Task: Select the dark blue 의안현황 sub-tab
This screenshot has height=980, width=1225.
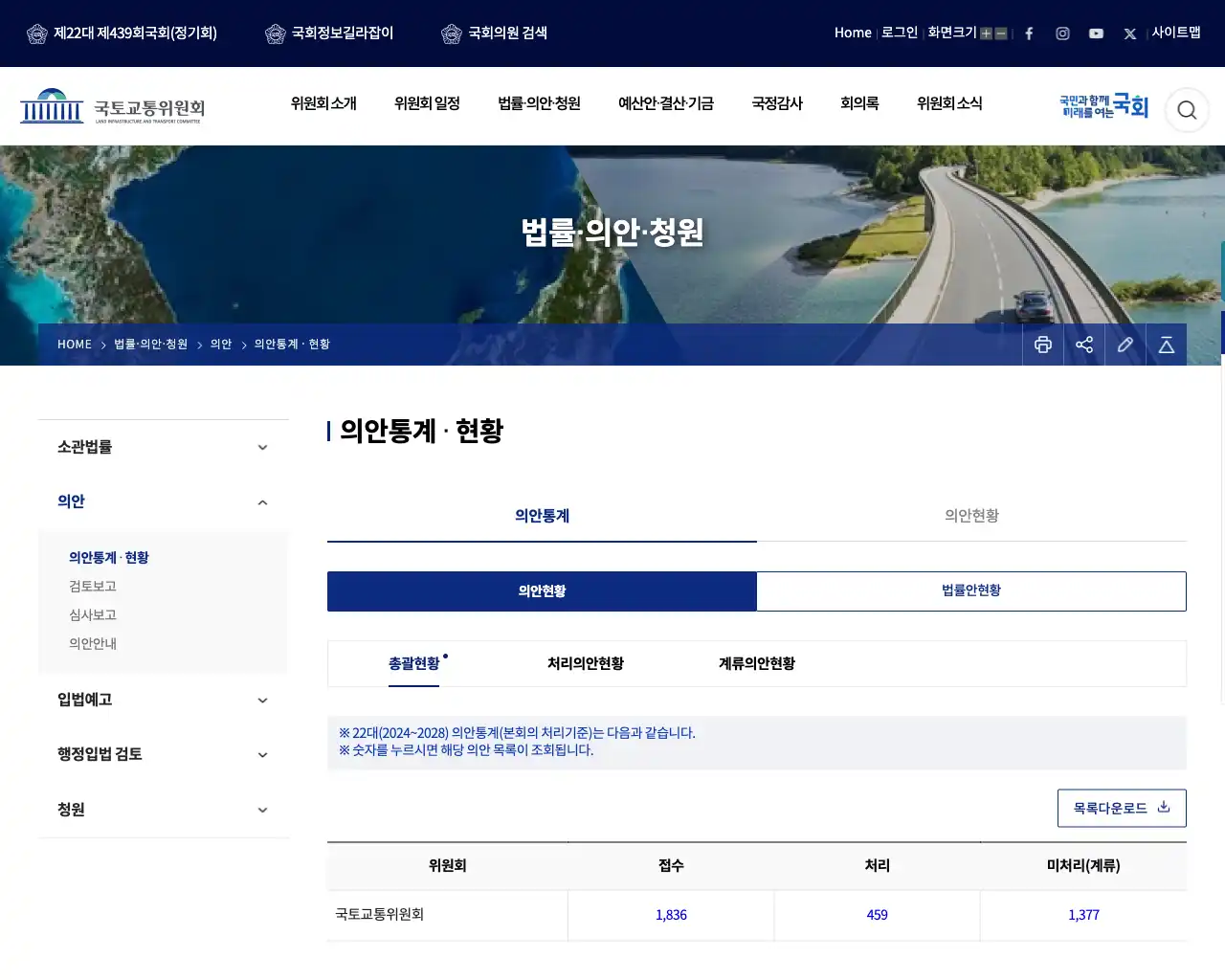Action: coord(542,591)
